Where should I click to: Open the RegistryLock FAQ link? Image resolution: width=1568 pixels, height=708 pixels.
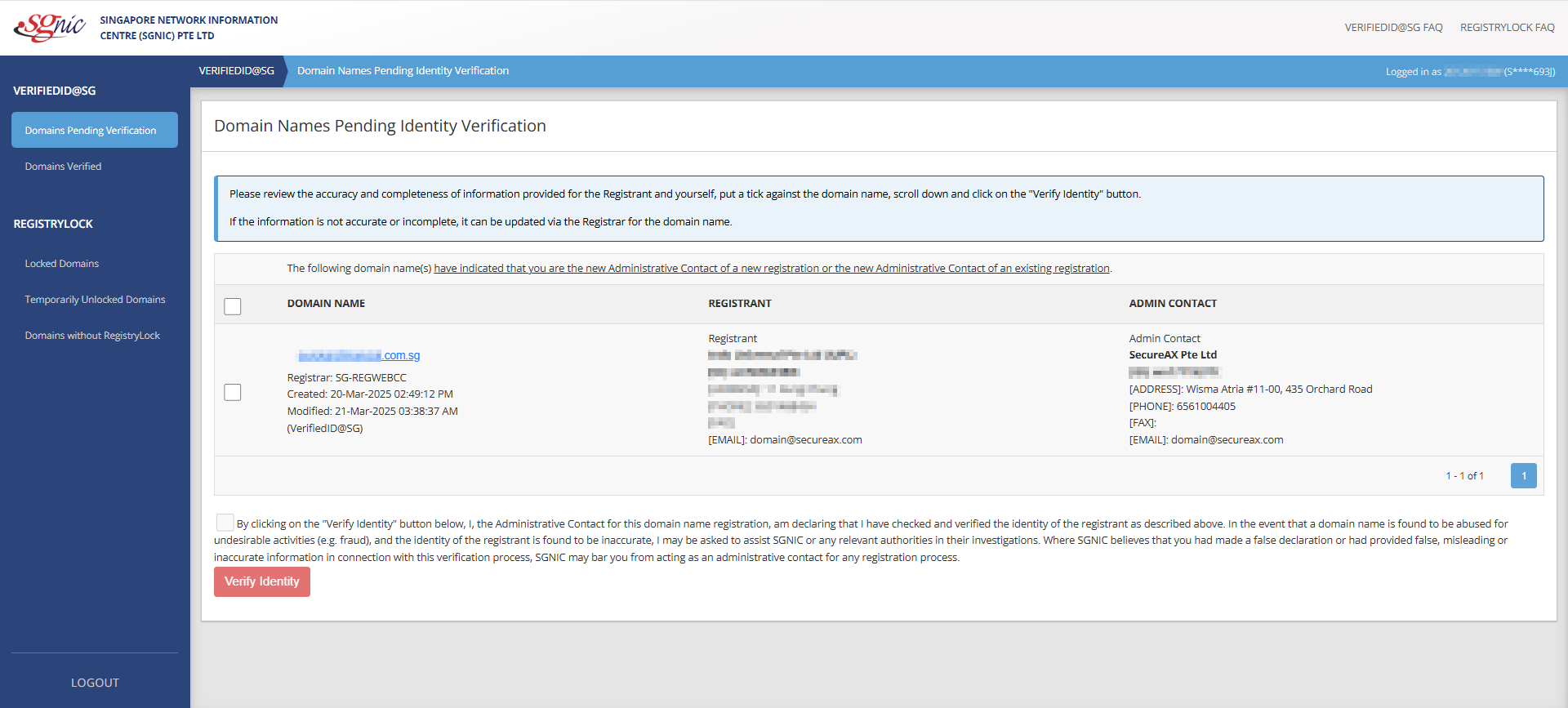1507,28
